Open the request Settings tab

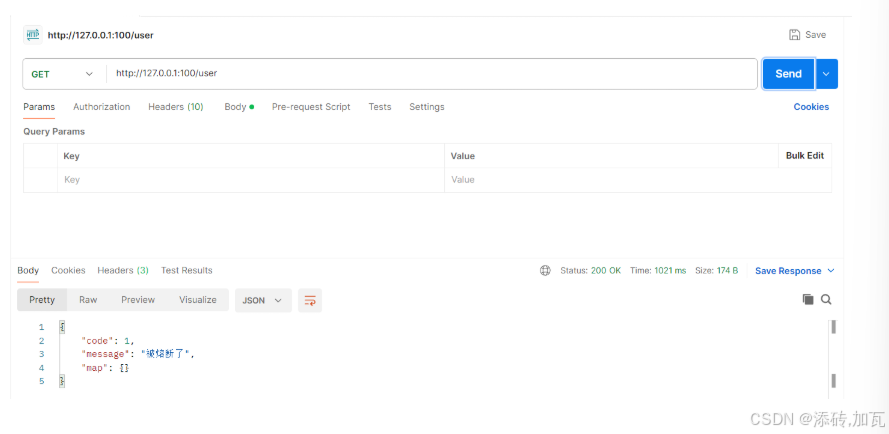click(x=427, y=107)
